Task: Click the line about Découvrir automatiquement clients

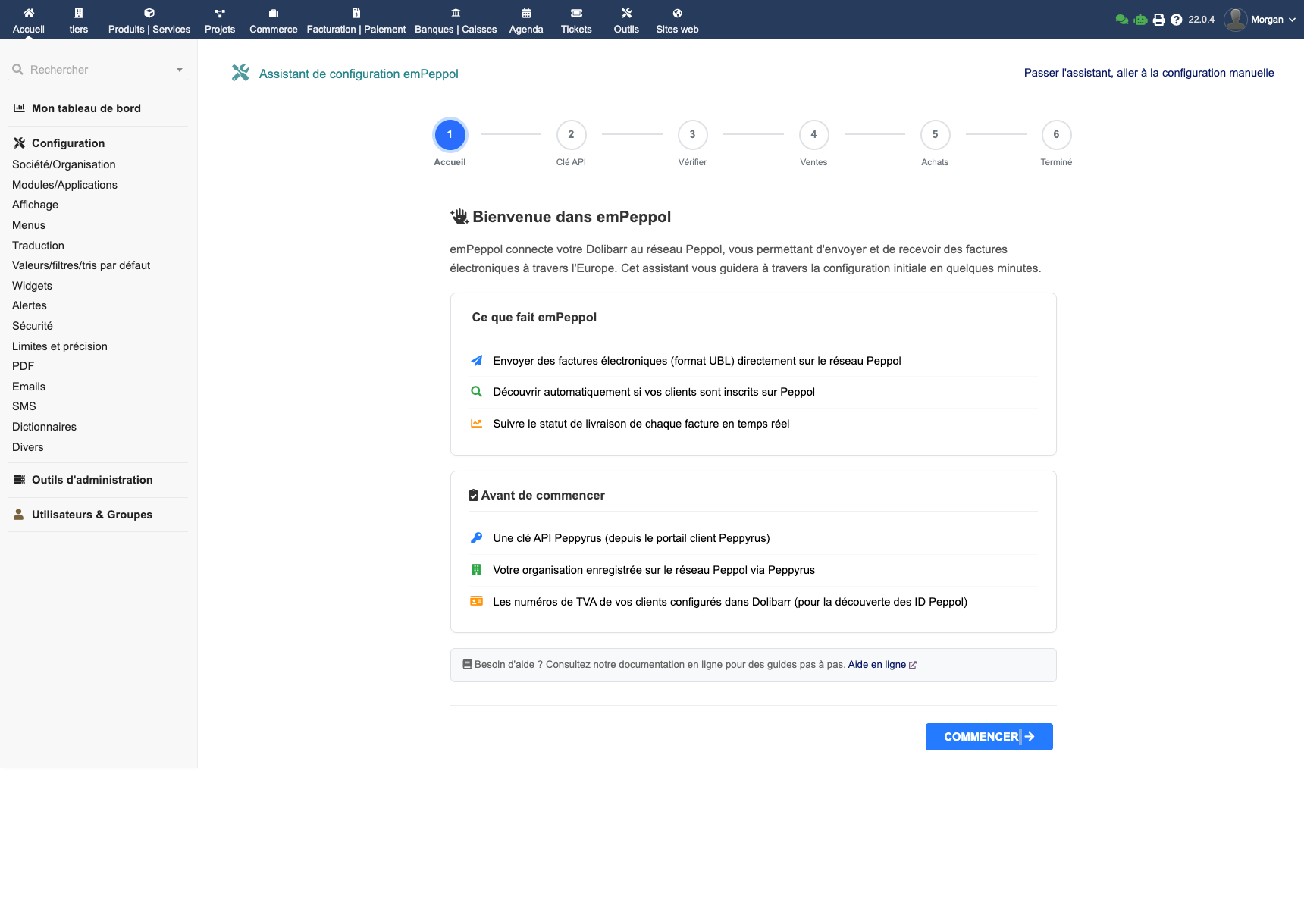Action: (654, 392)
